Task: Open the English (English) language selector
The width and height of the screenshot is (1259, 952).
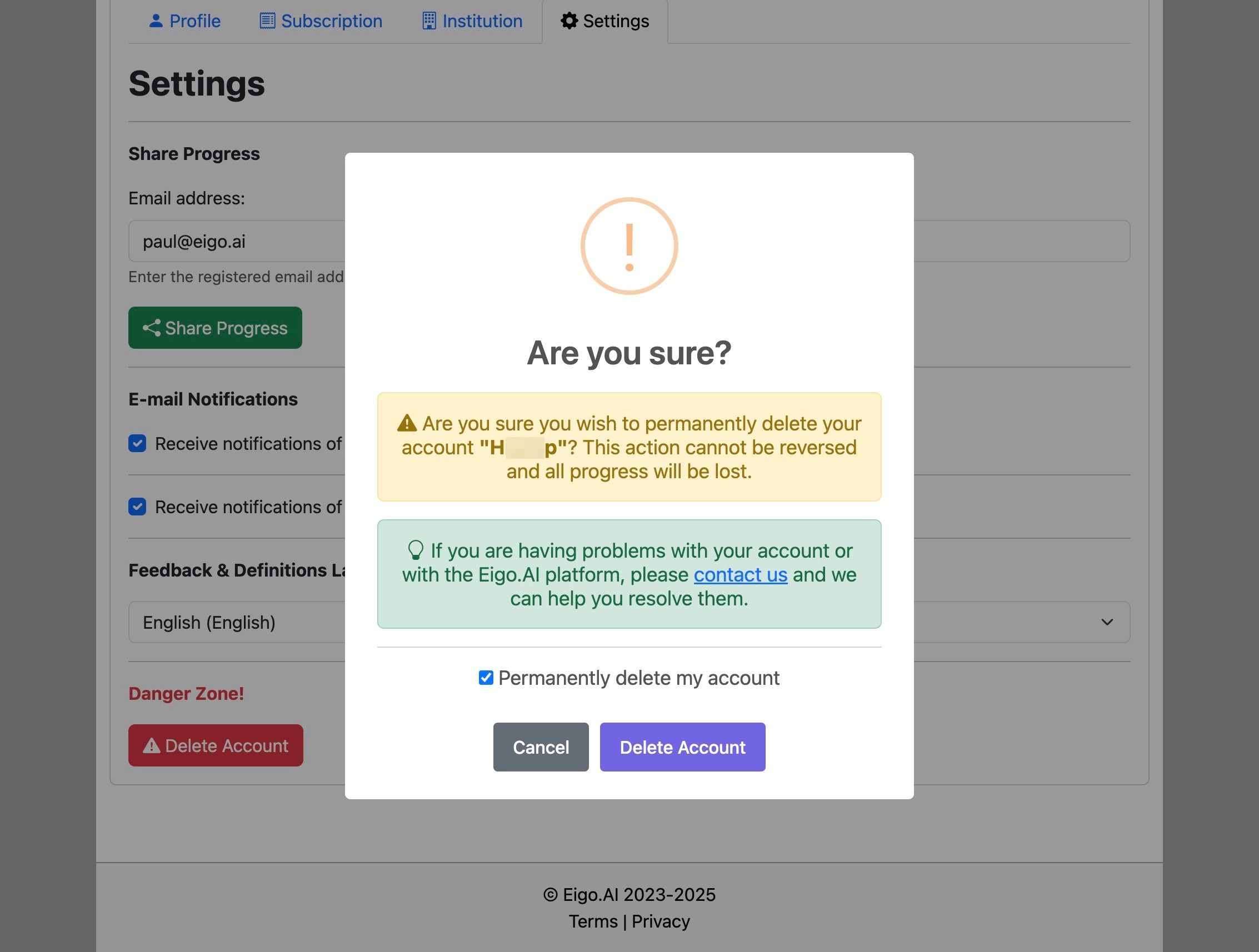Action: point(629,622)
